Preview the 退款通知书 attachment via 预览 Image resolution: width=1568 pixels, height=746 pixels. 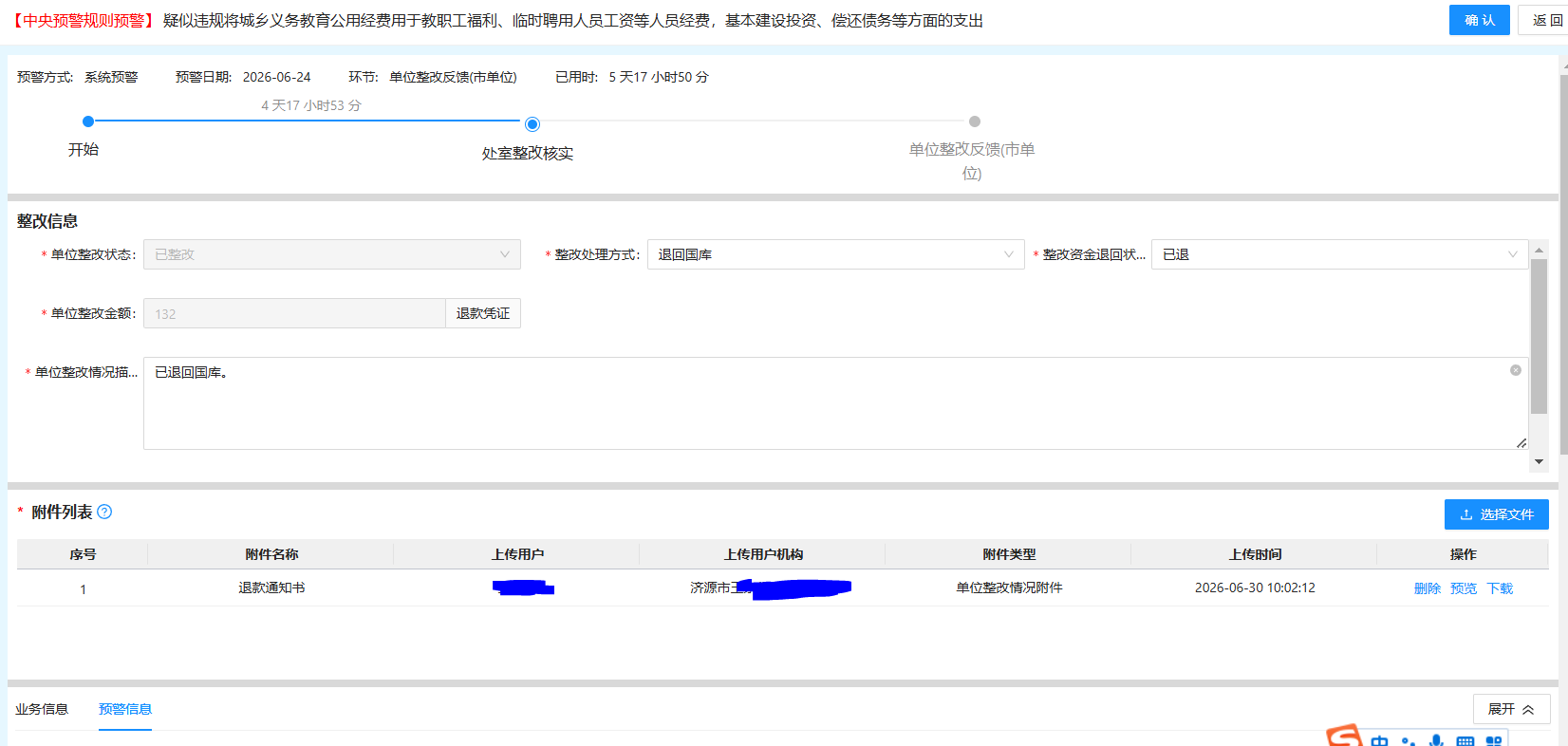tap(1464, 588)
